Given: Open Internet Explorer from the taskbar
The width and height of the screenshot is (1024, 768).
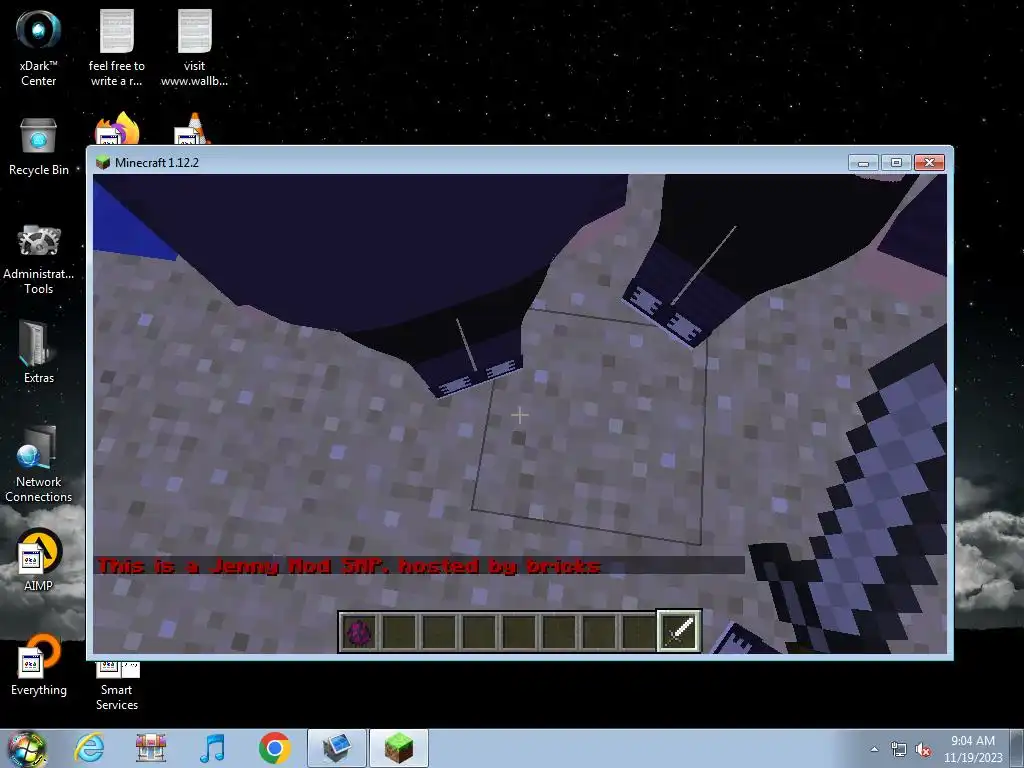Looking at the screenshot, I should (x=89, y=748).
